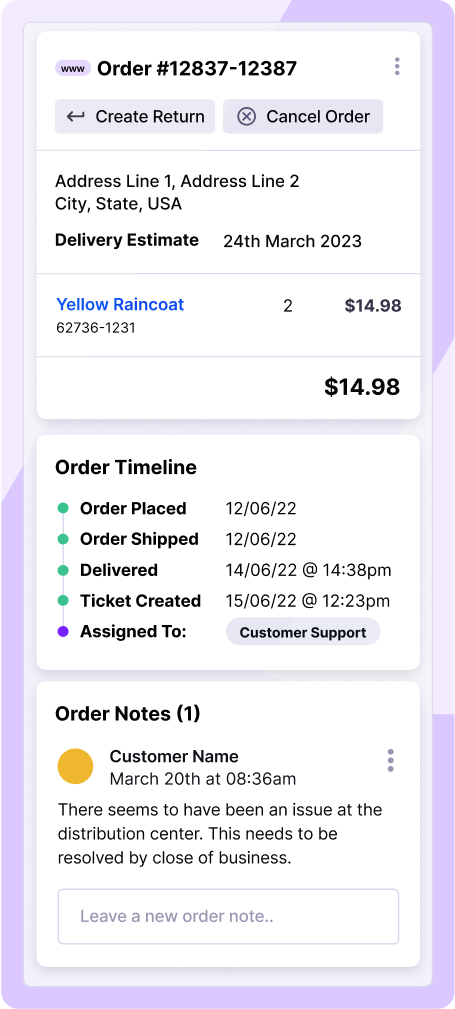The height and width of the screenshot is (1009, 455).
Task: Click the yellow customer avatar
Action: pyautogui.click(x=75, y=766)
